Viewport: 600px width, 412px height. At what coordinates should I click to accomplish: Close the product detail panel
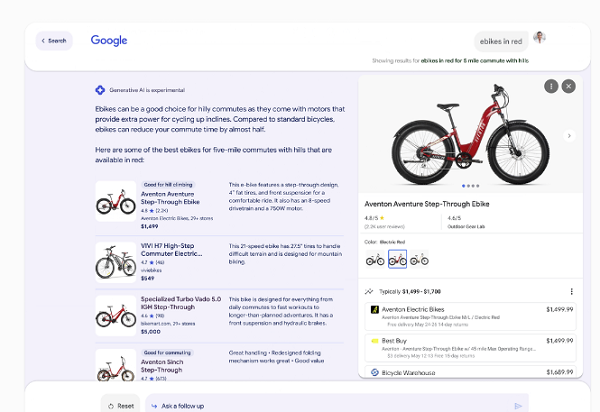click(x=568, y=87)
